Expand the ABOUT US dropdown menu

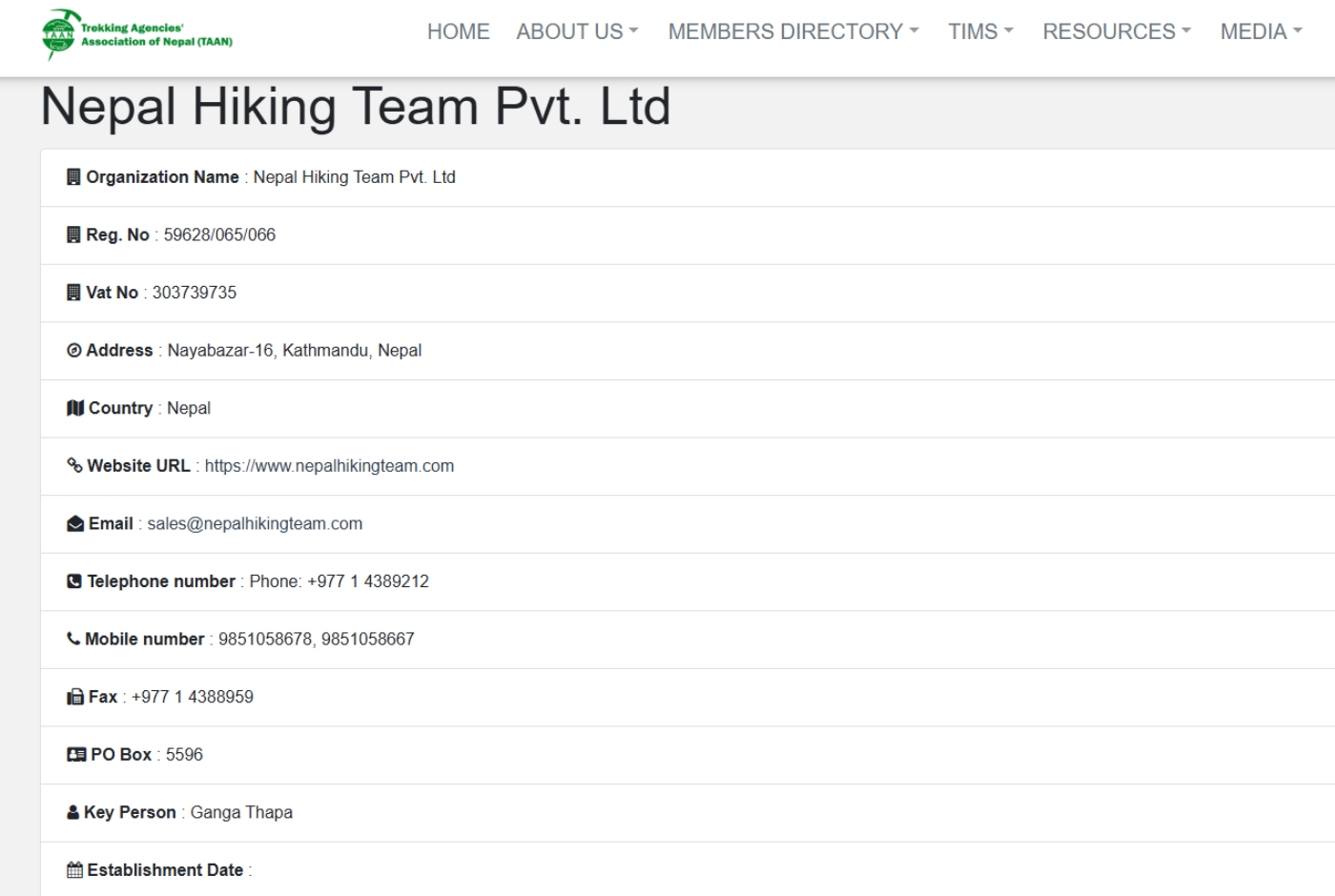click(577, 31)
